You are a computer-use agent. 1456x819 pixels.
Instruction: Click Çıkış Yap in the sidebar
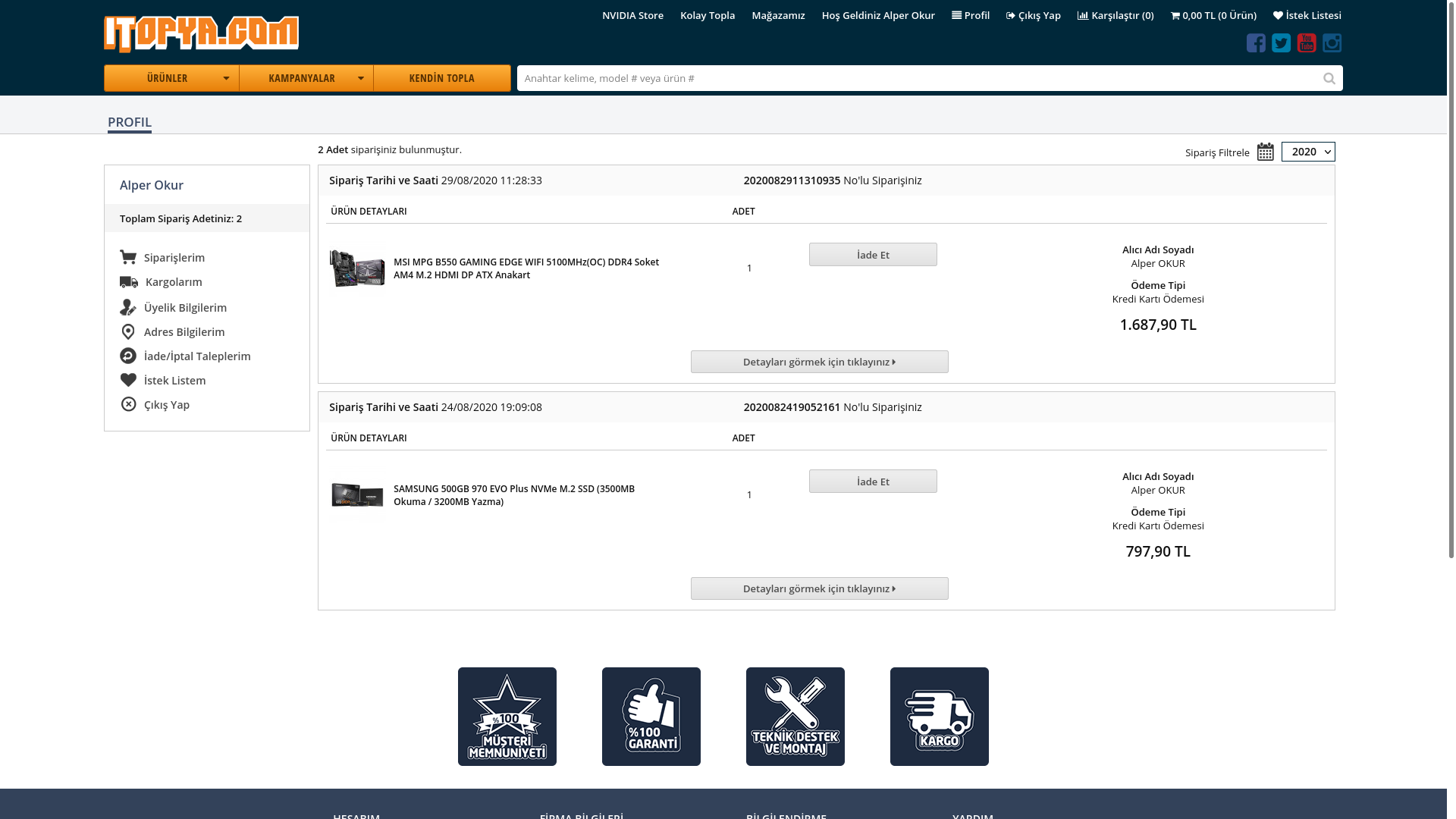[x=167, y=405]
